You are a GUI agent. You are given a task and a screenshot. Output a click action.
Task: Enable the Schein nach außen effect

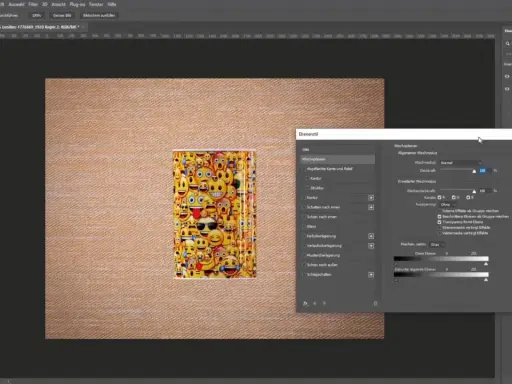point(304,265)
